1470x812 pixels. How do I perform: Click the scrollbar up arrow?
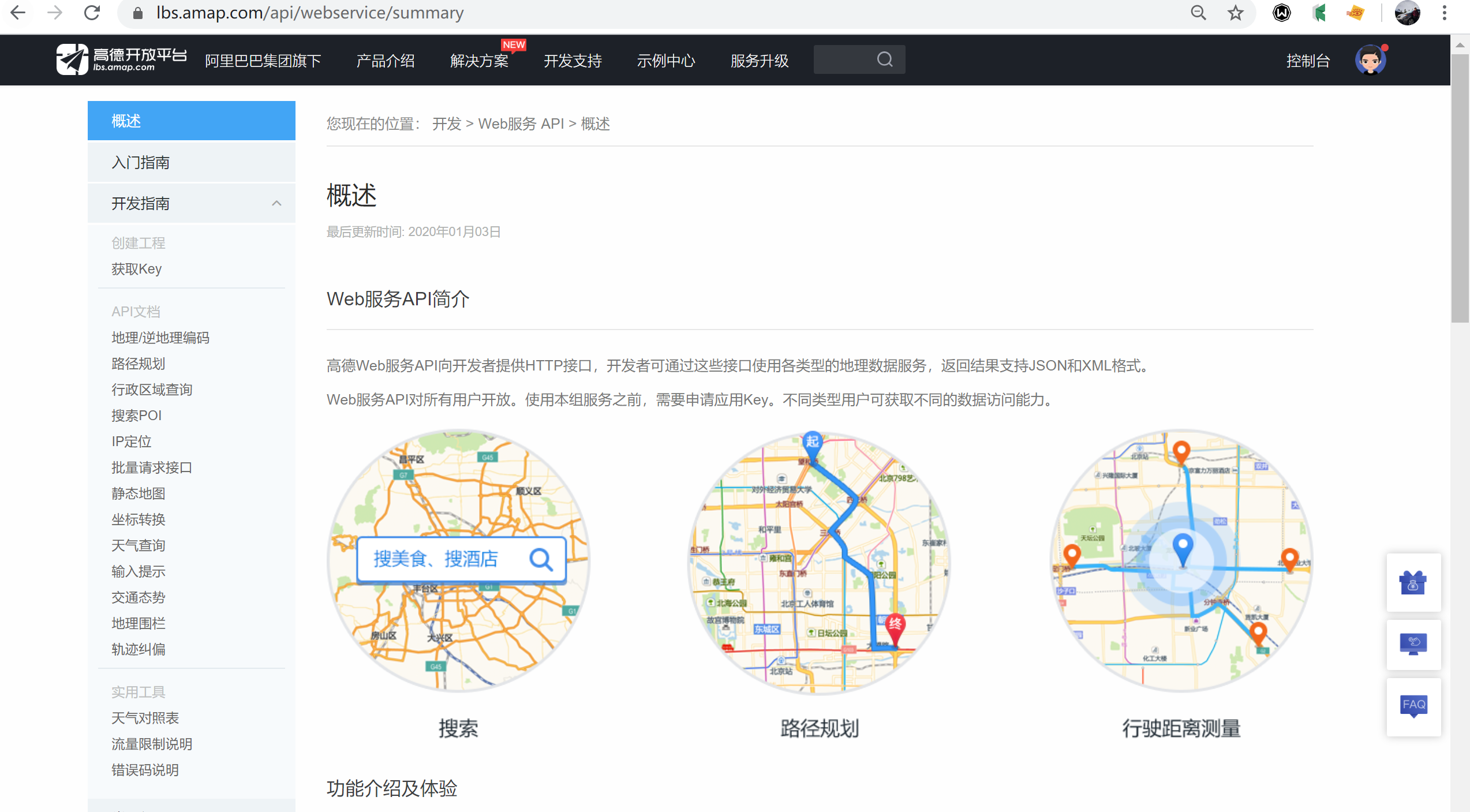[x=1460, y=44]
